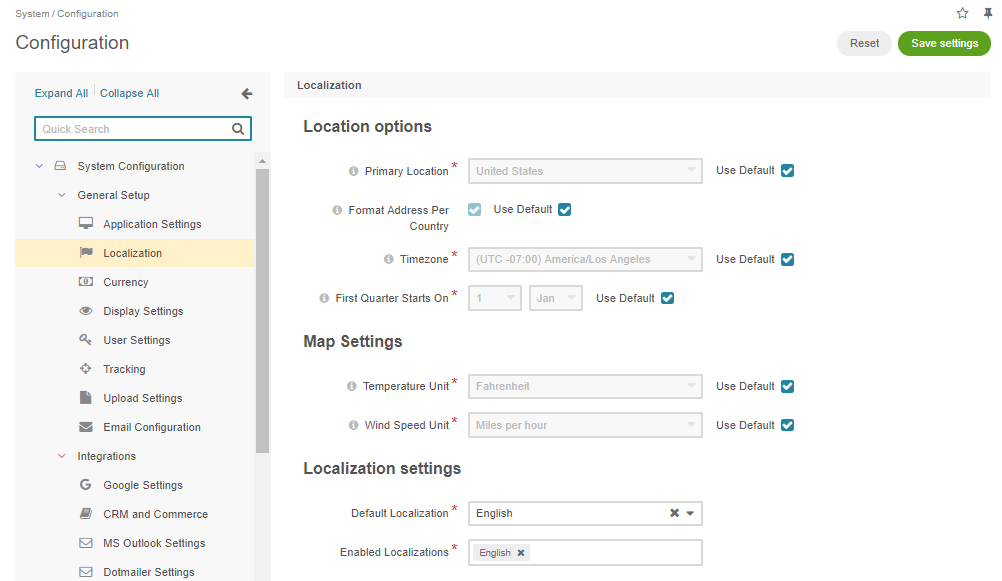
Task: Uncheck Use Default for Wind Speed Unit
Action: (x=787, y=425)
